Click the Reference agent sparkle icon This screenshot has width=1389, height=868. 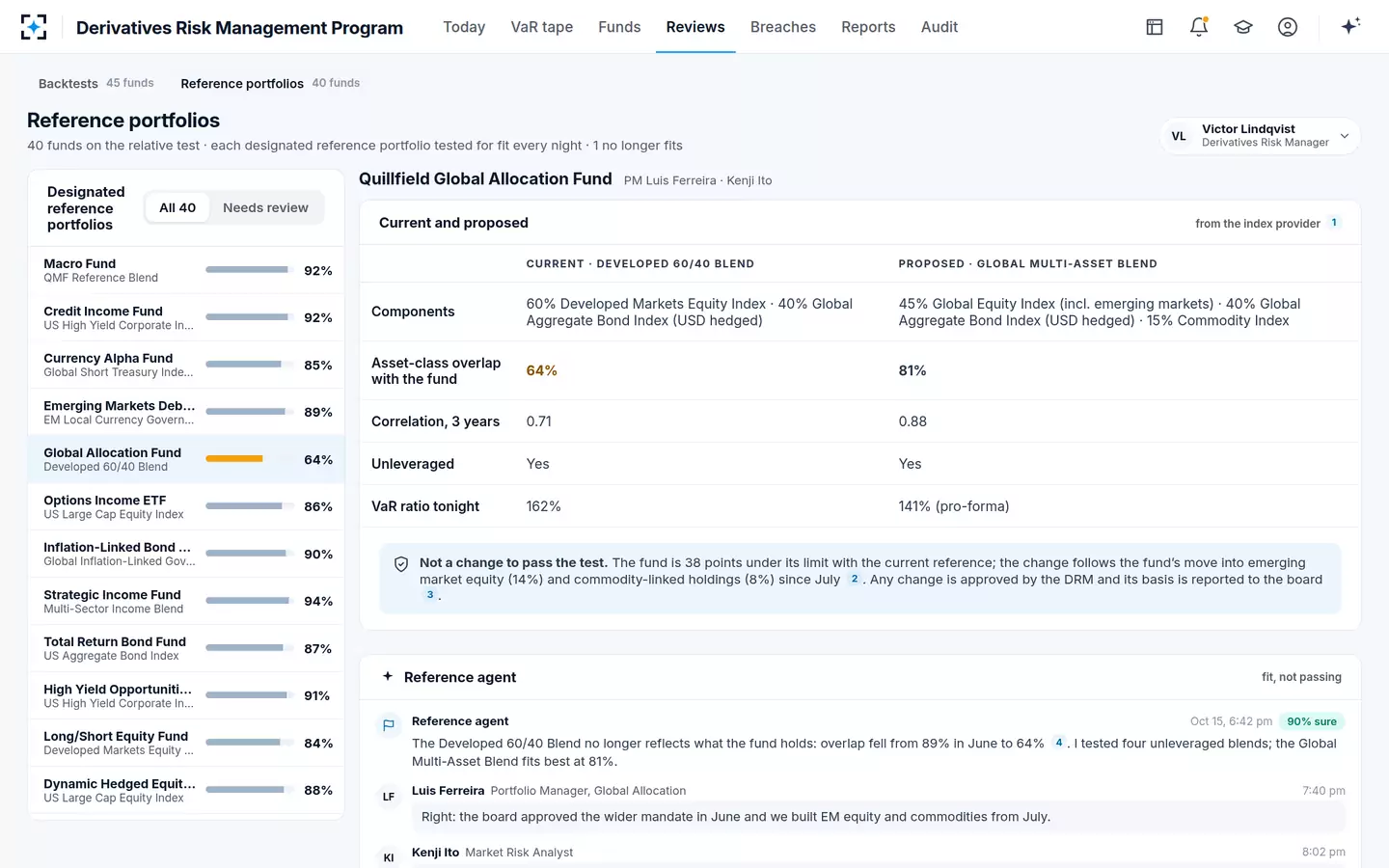coord(388,676)
